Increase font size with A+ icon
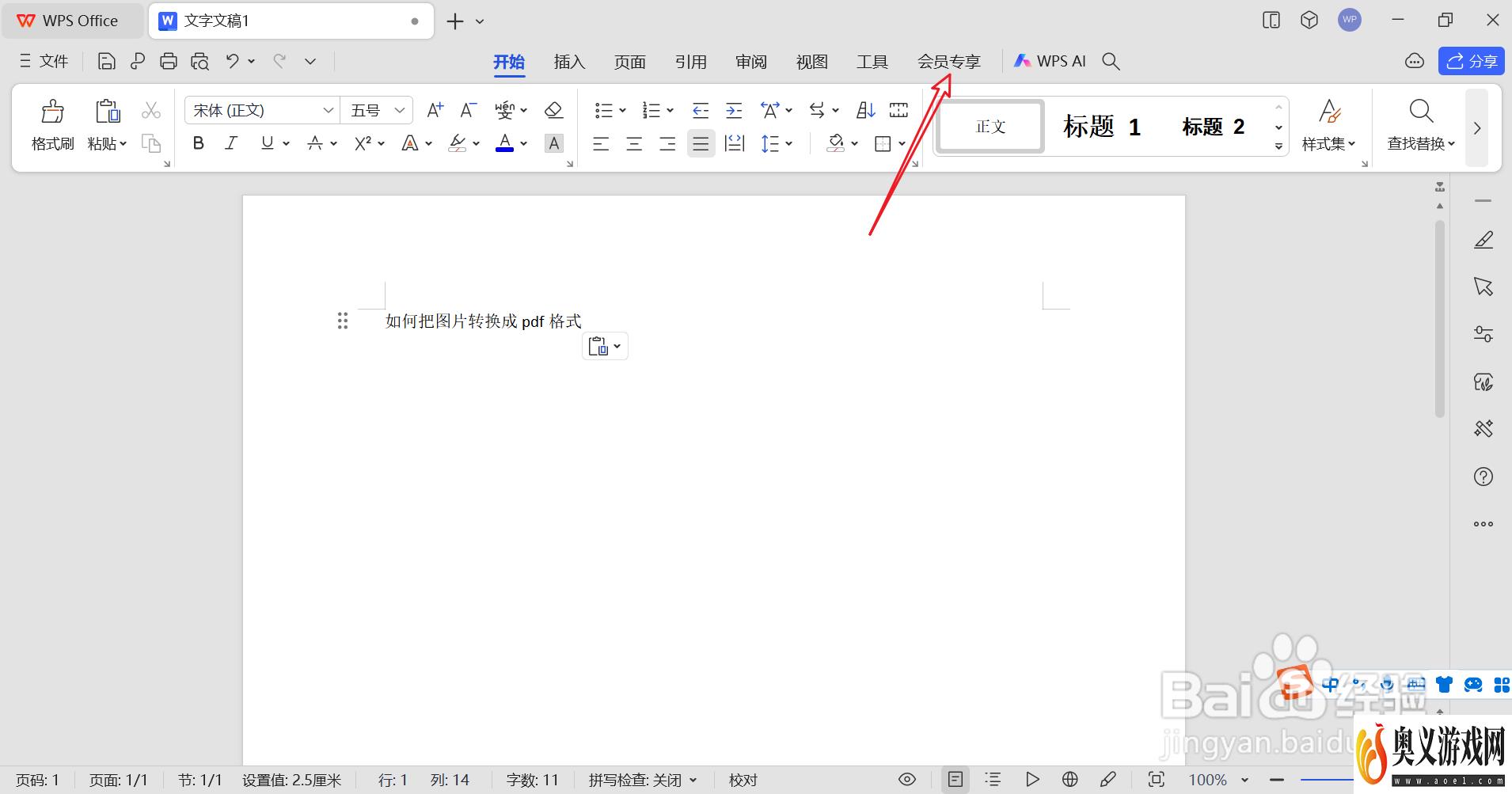 point(435,110)
